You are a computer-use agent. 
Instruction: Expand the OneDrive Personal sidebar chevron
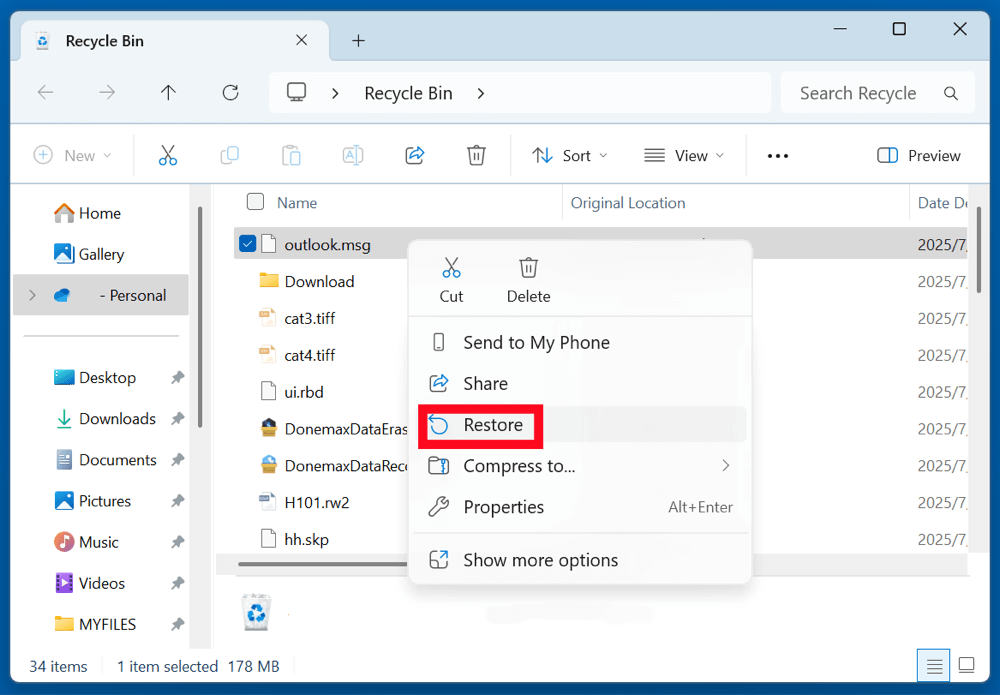point(30,295)
